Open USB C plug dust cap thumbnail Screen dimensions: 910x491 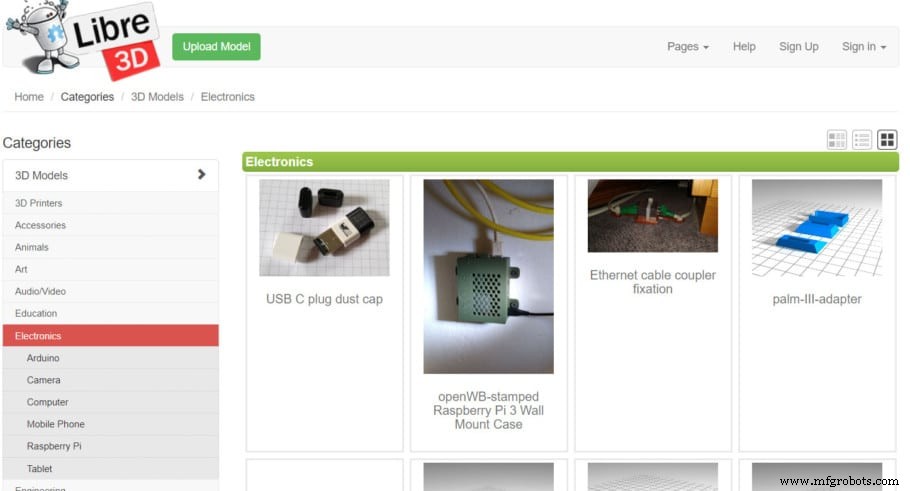[x=324, y=228]
